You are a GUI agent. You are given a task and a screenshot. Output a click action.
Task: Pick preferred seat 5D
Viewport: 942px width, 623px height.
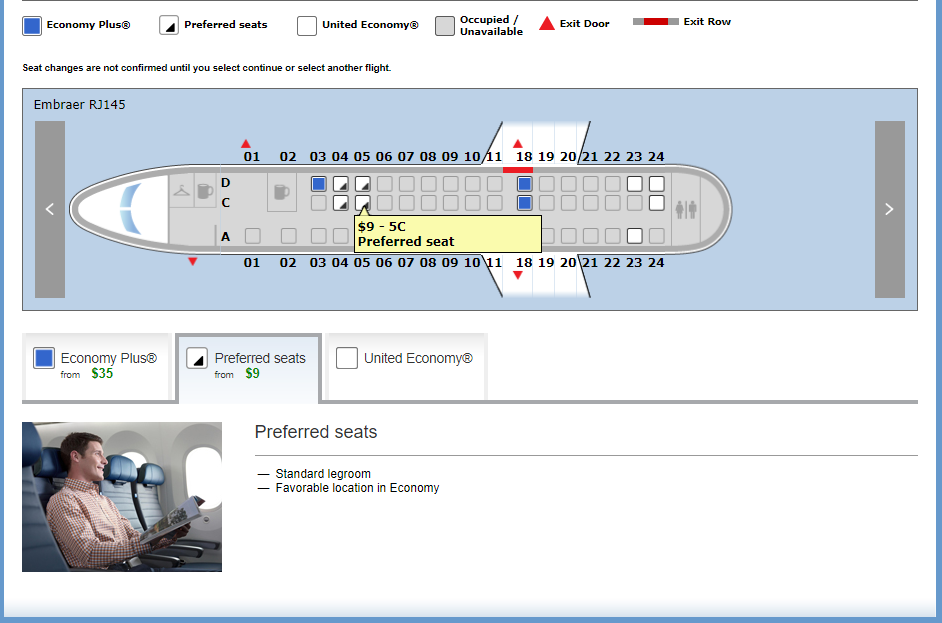point(363,184)
